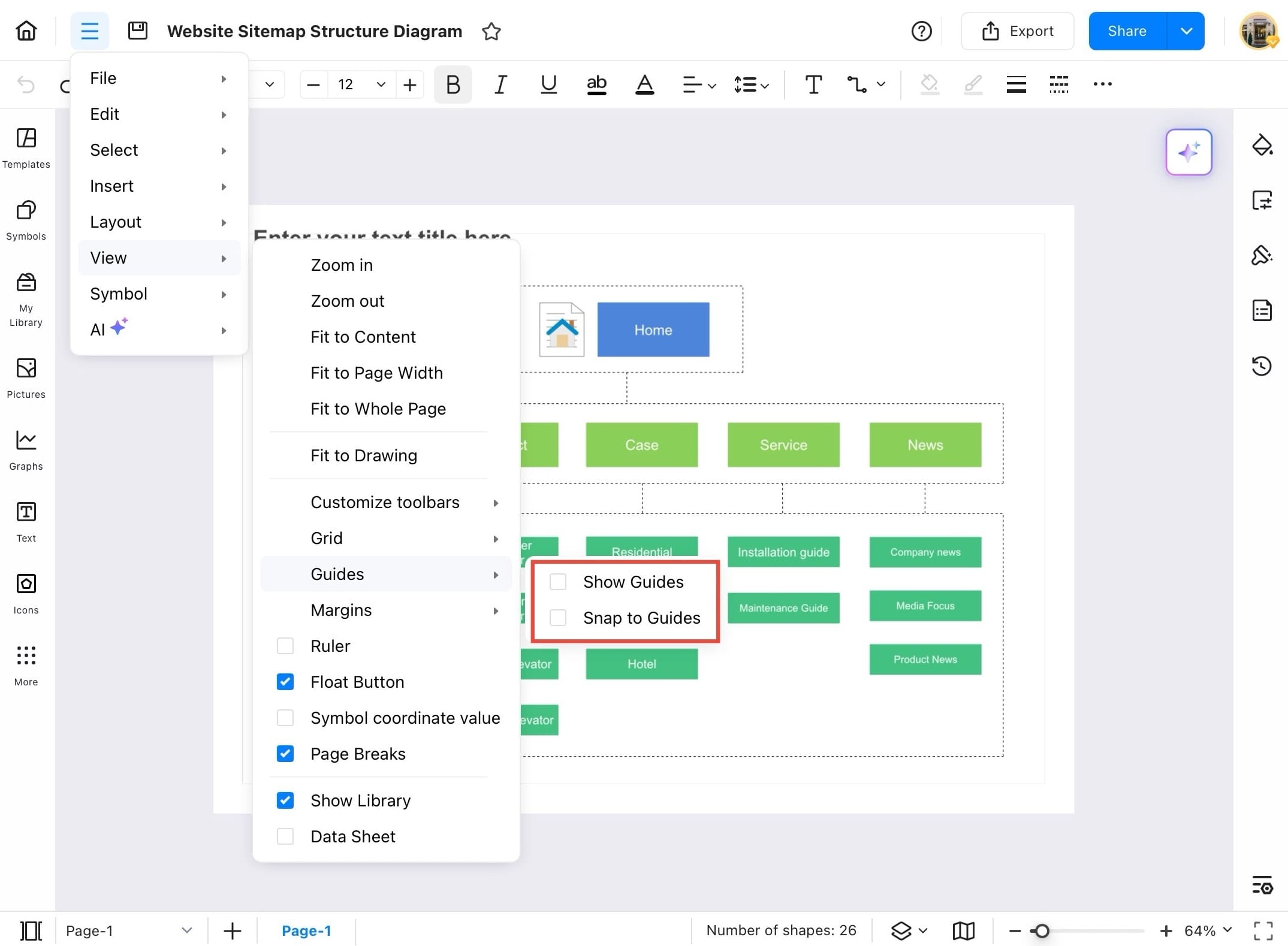Image resolution: width=1288 pixels, height=946 pixels.
Task: Enable the Ruler checkbox
Action: point(285,646)
